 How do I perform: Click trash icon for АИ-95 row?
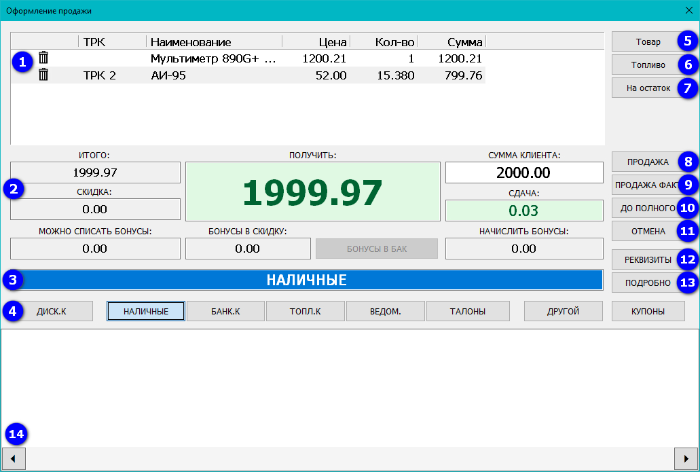tap(43, 75)
